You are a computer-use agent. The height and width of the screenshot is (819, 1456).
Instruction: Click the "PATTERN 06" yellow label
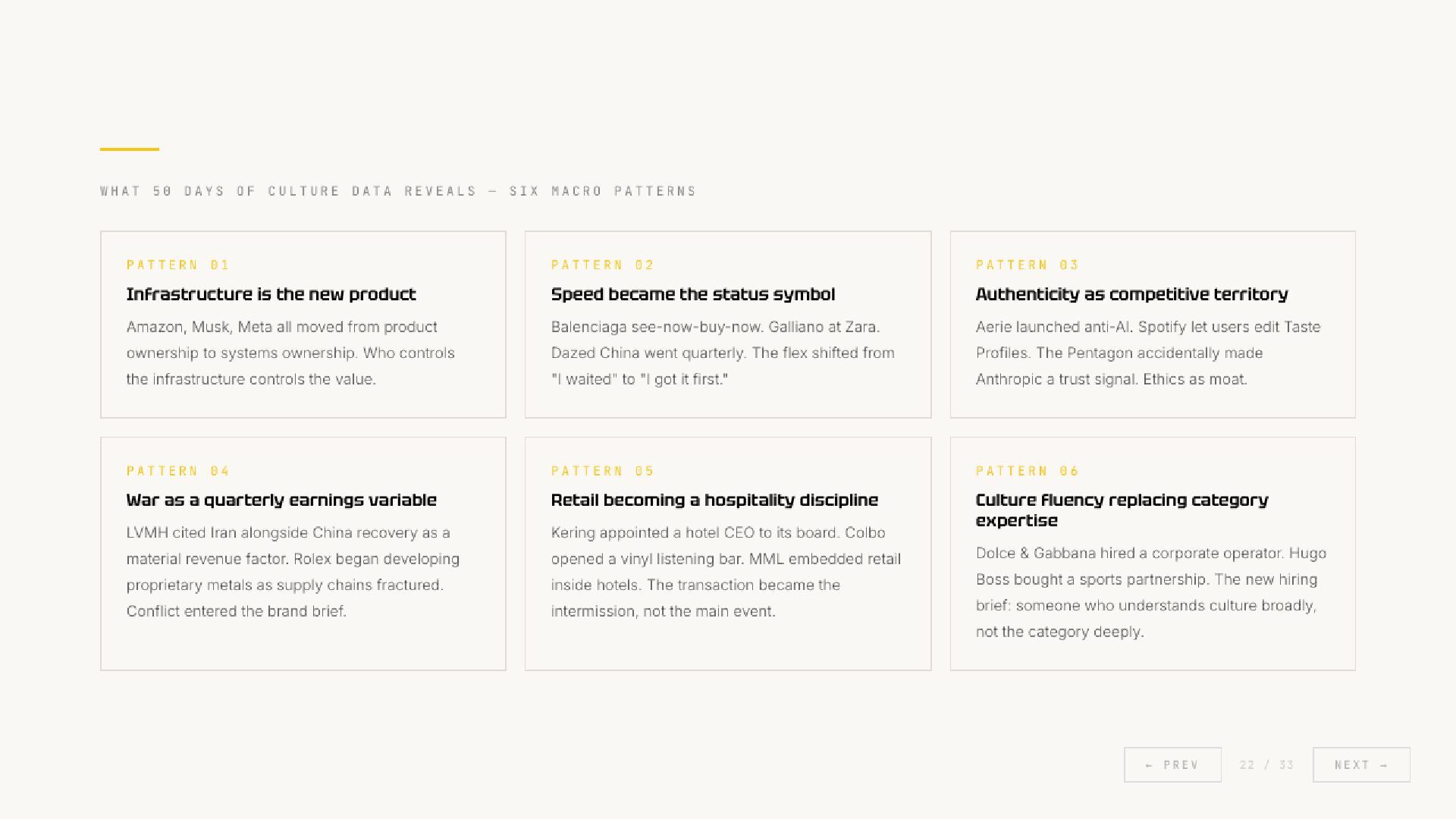tap(1028, 471)
